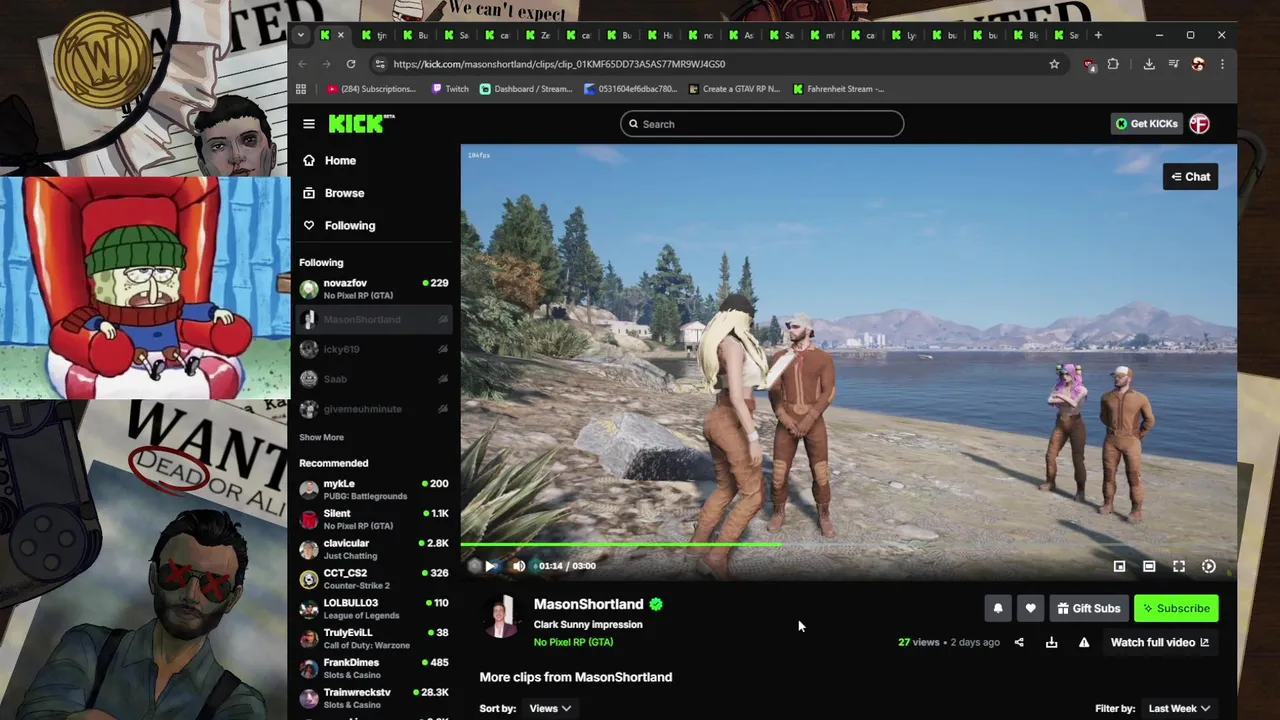The height and width of the screenshot is (720, 1280).
Task: Open the Sort by Views dropdown
Action: point(550,709)
